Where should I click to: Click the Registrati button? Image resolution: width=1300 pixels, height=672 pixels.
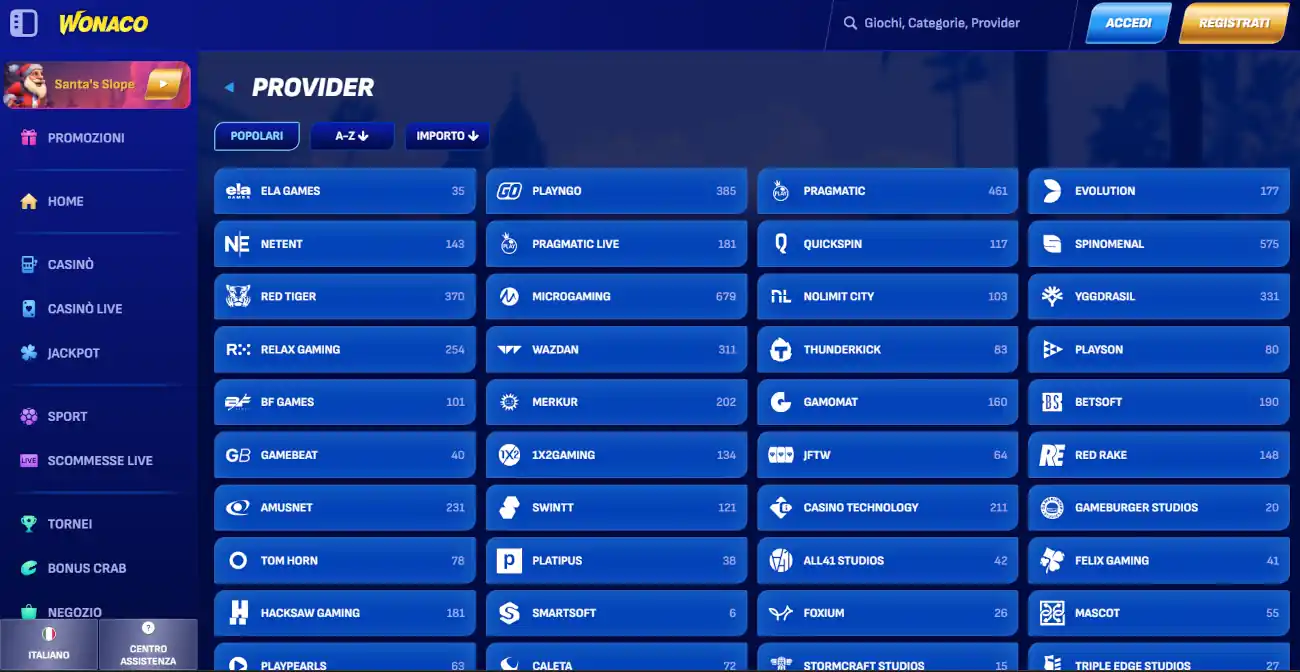1234,23
